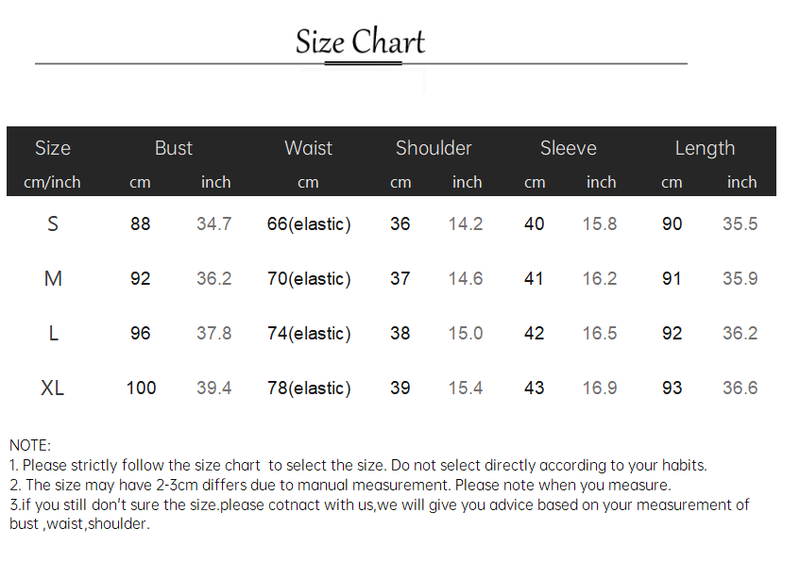The image size is (800, 562).
Task: Select the 35.5 length inch value
Action: pyautogui.click(x=740, y=224)
